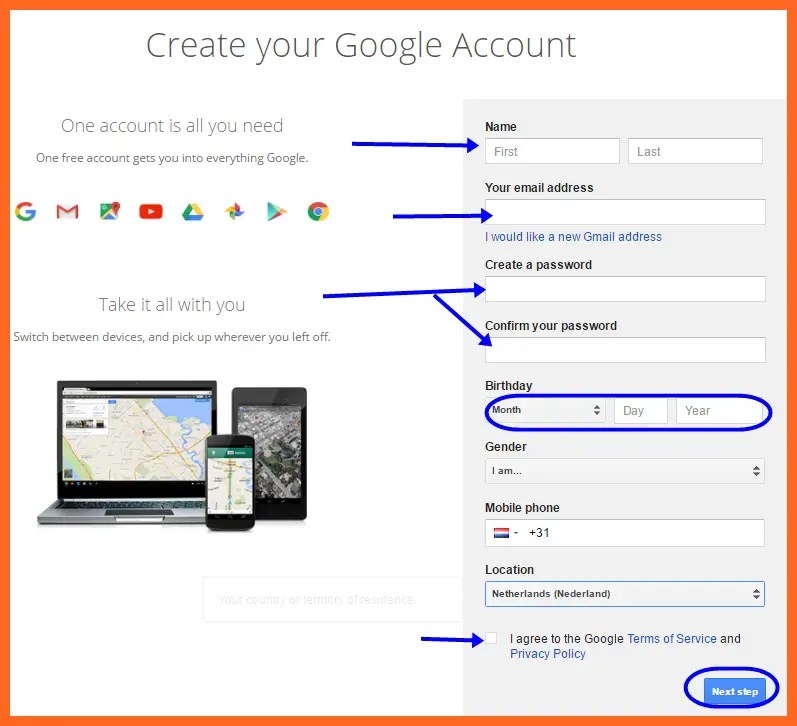797x726 pixels.
Task: Click the 'Switch between devices' sentence
Action: pyautogui.click(x=172, y=337)
